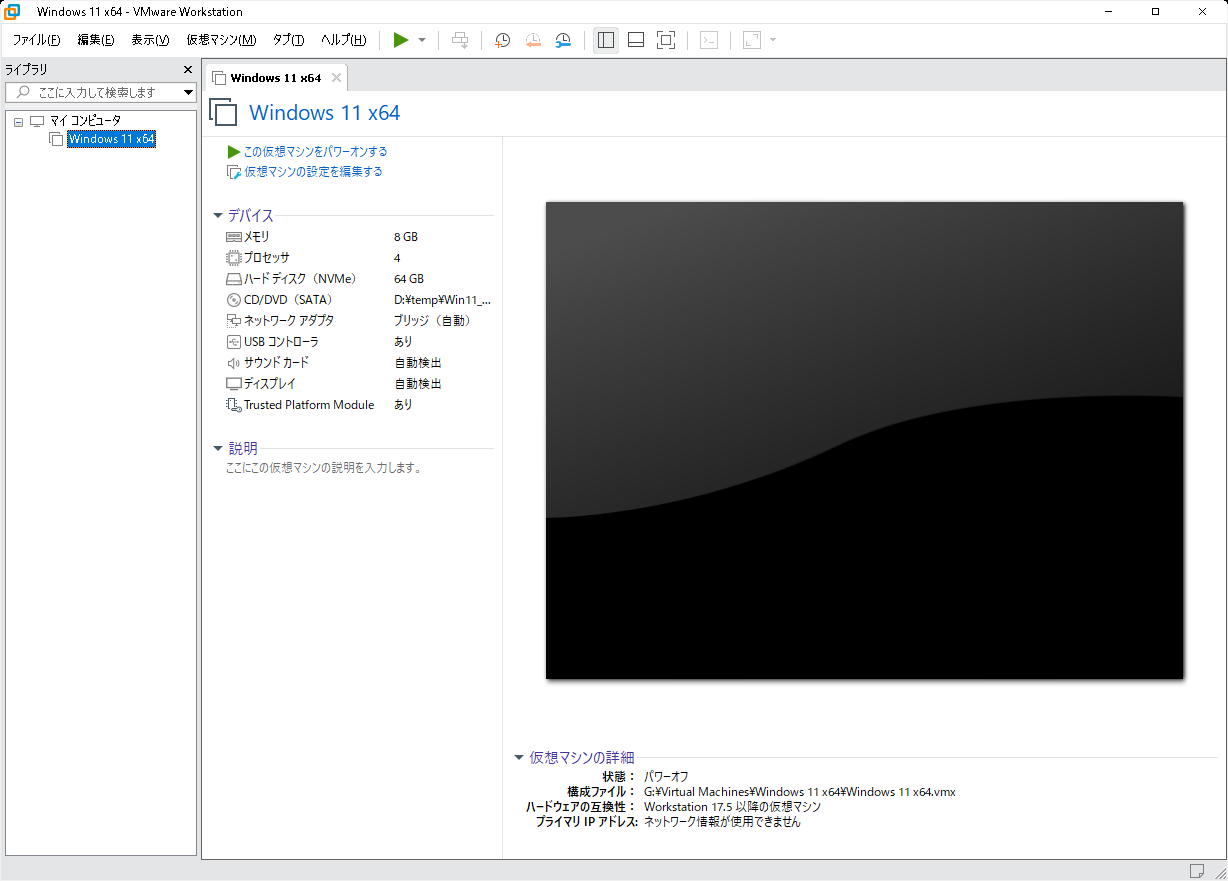Open the 仮想マシン(M) menu
This screenshot has height=881, width=1228.
(x=220, y=40)
